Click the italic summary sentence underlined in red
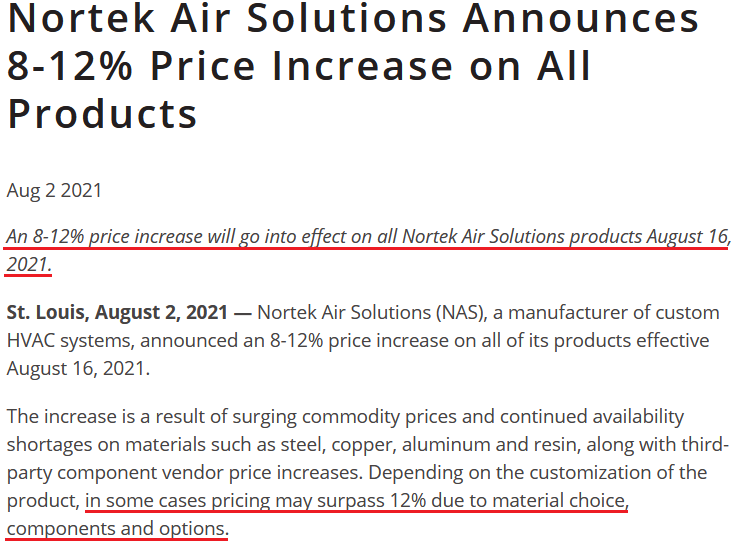This screenshot has width=738, height=542. click(369, 250)
